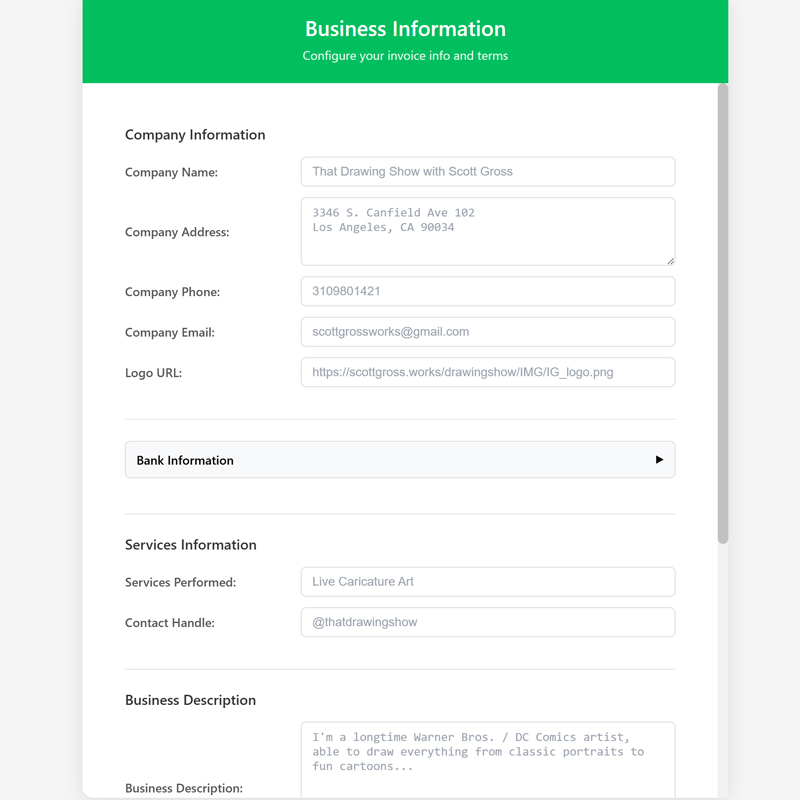Select the Contact Handle input field
800x800 pixels.
tap(487, 622)
